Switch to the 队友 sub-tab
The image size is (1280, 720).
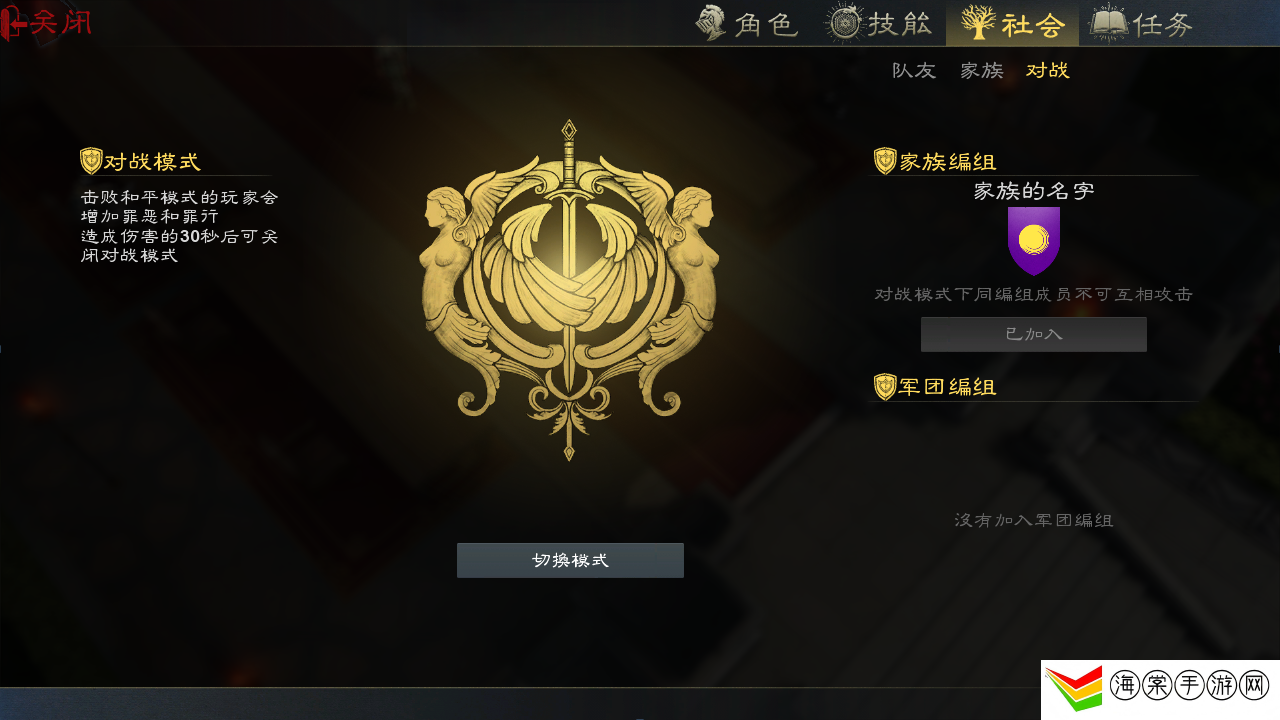point(914,70)
